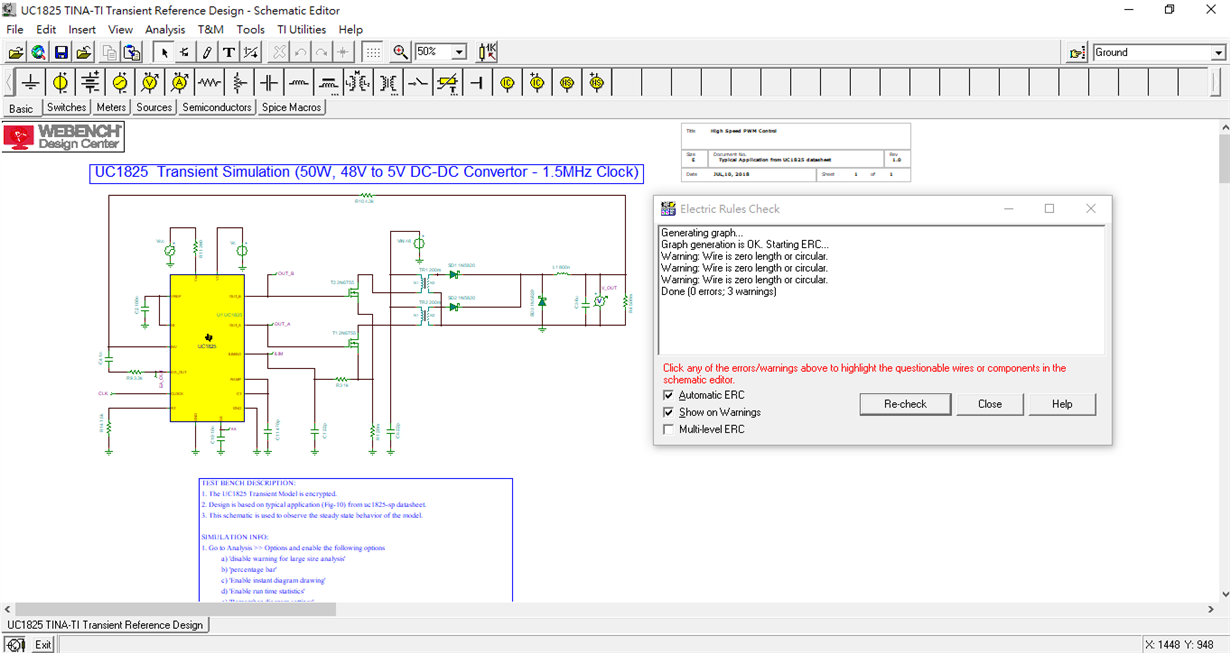The image size is (1230, 653).
Task: Switch to the Semiconductors component tab
Action: pos(217,107)
